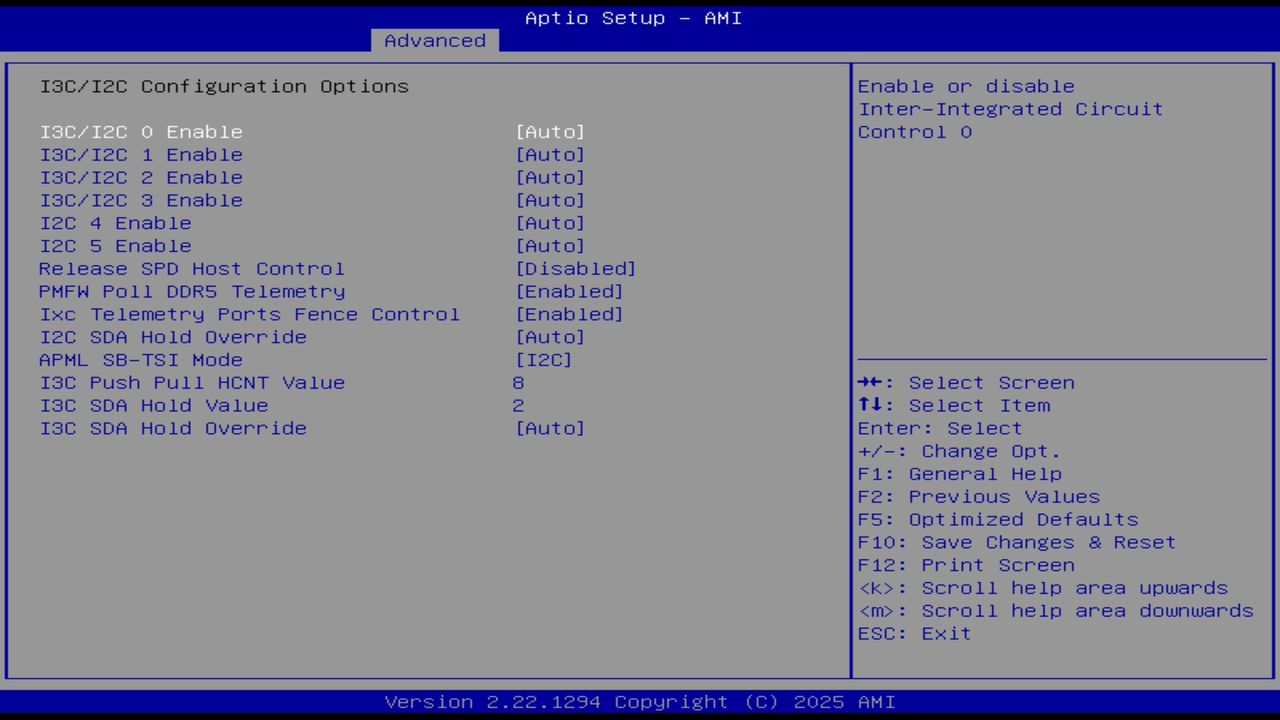Open the I3C/I2C 0 Enable option

tap(140, 131)
